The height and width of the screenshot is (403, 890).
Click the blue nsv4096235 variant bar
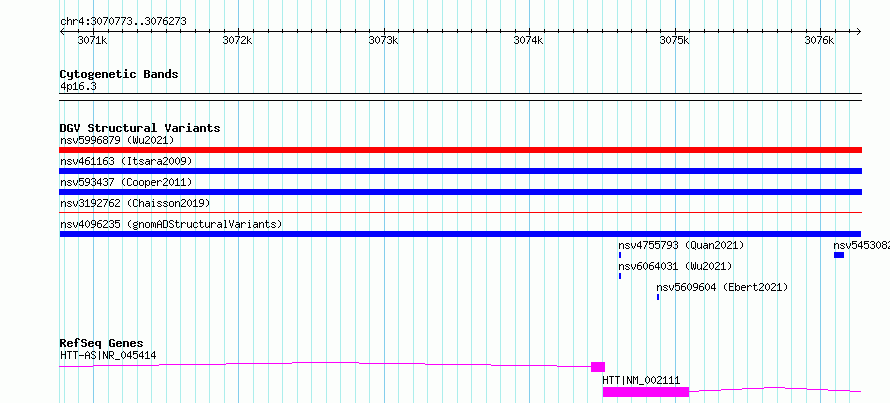[460, 234]
